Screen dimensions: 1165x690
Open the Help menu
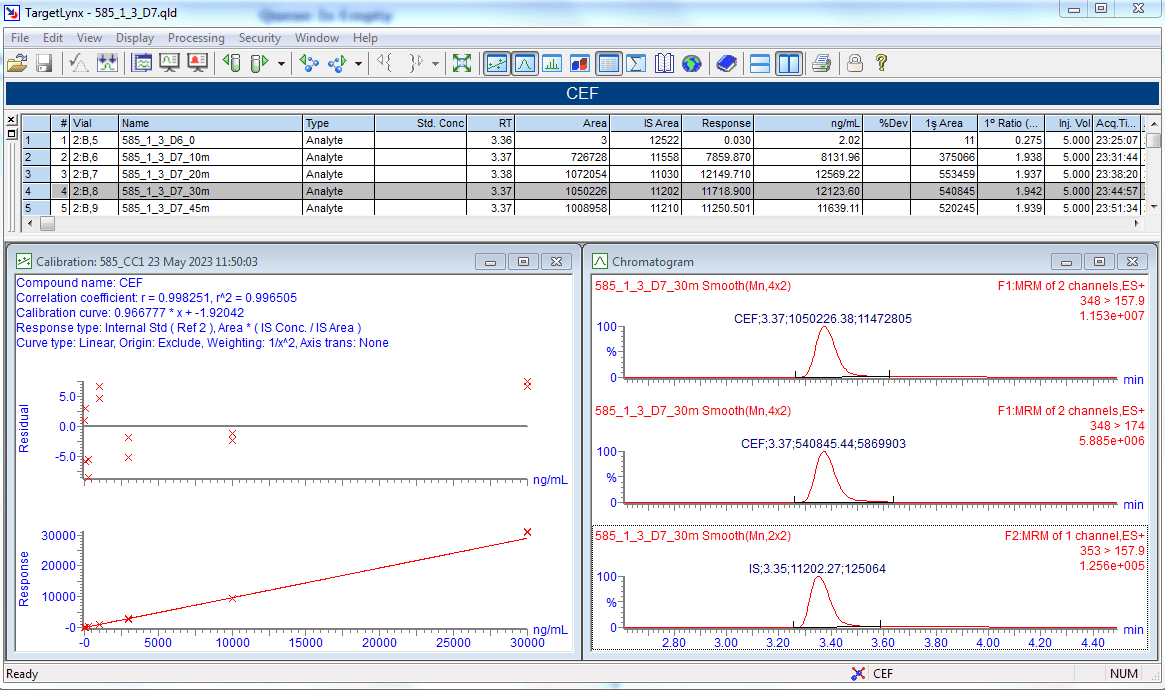pyautogui.click(x=365, y=38)
